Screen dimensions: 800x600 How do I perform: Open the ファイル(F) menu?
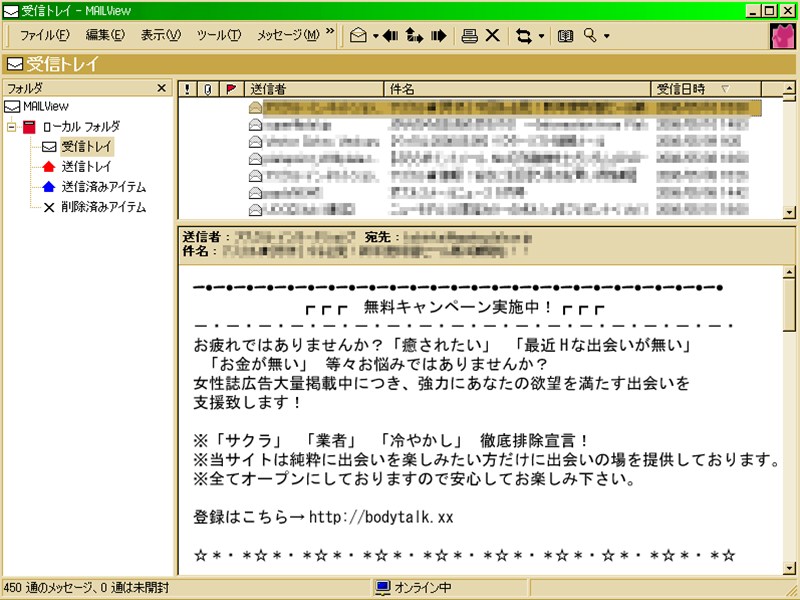point(44,36)
